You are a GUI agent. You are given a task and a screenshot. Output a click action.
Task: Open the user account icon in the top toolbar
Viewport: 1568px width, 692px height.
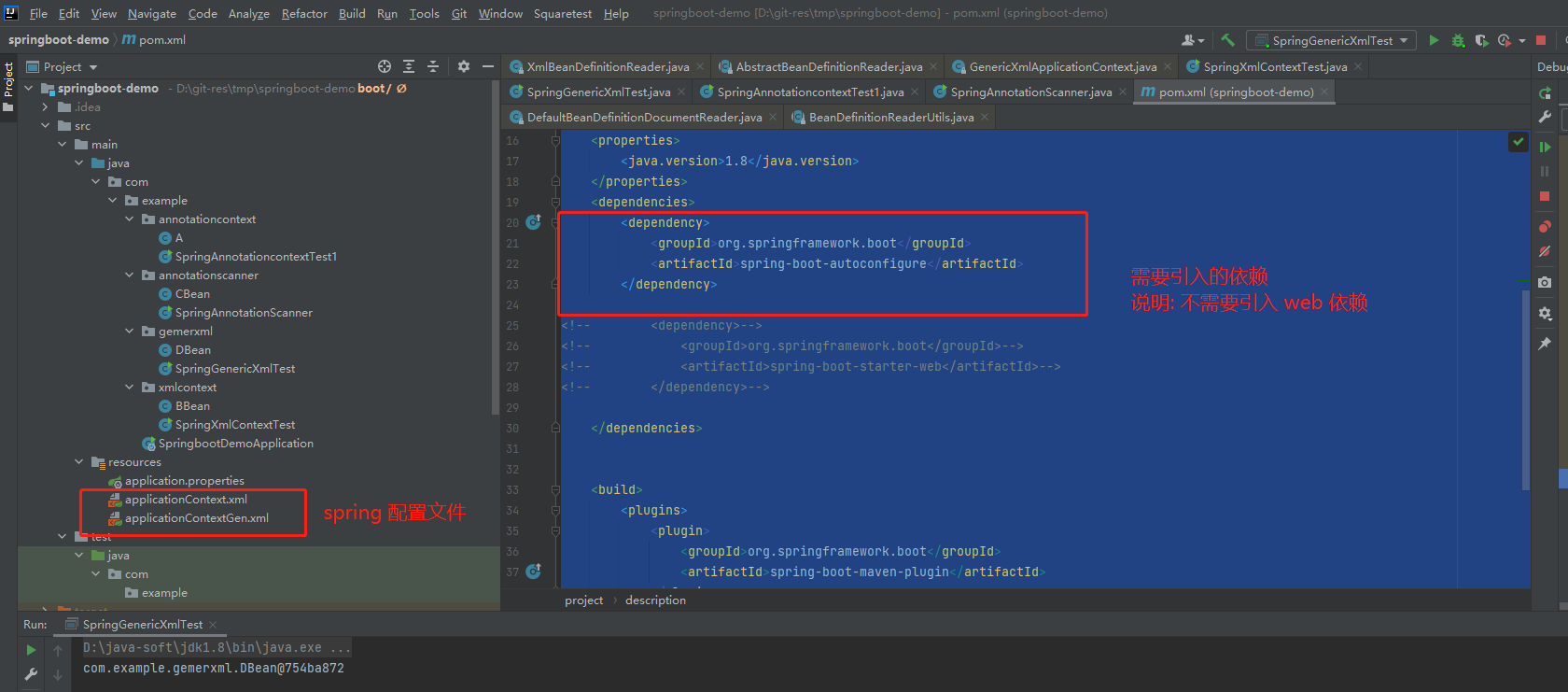pos(1191,40)
